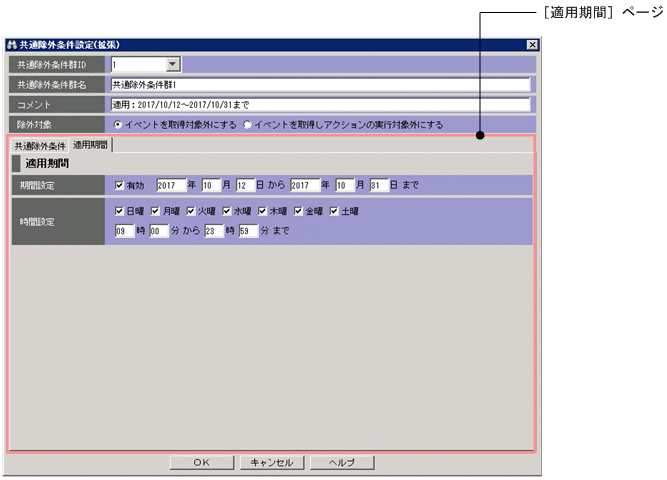The image size is (667, 480).
Task: Close the 共通除外条件設定(拡張) dialog
Action: click(x=532, y=45)
